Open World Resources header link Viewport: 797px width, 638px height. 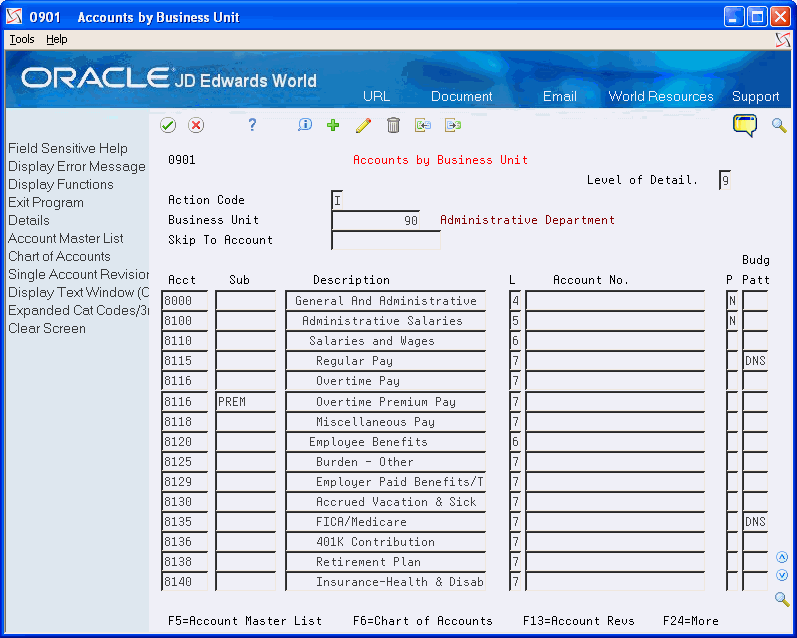pos(661,97)
